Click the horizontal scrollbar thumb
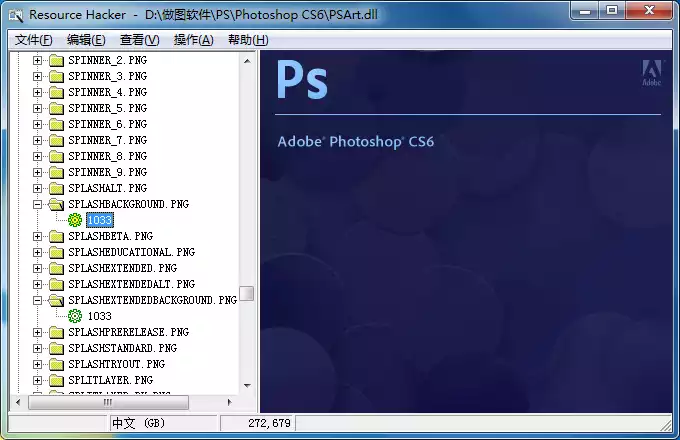Screen dimensions: 680x440 108,402
